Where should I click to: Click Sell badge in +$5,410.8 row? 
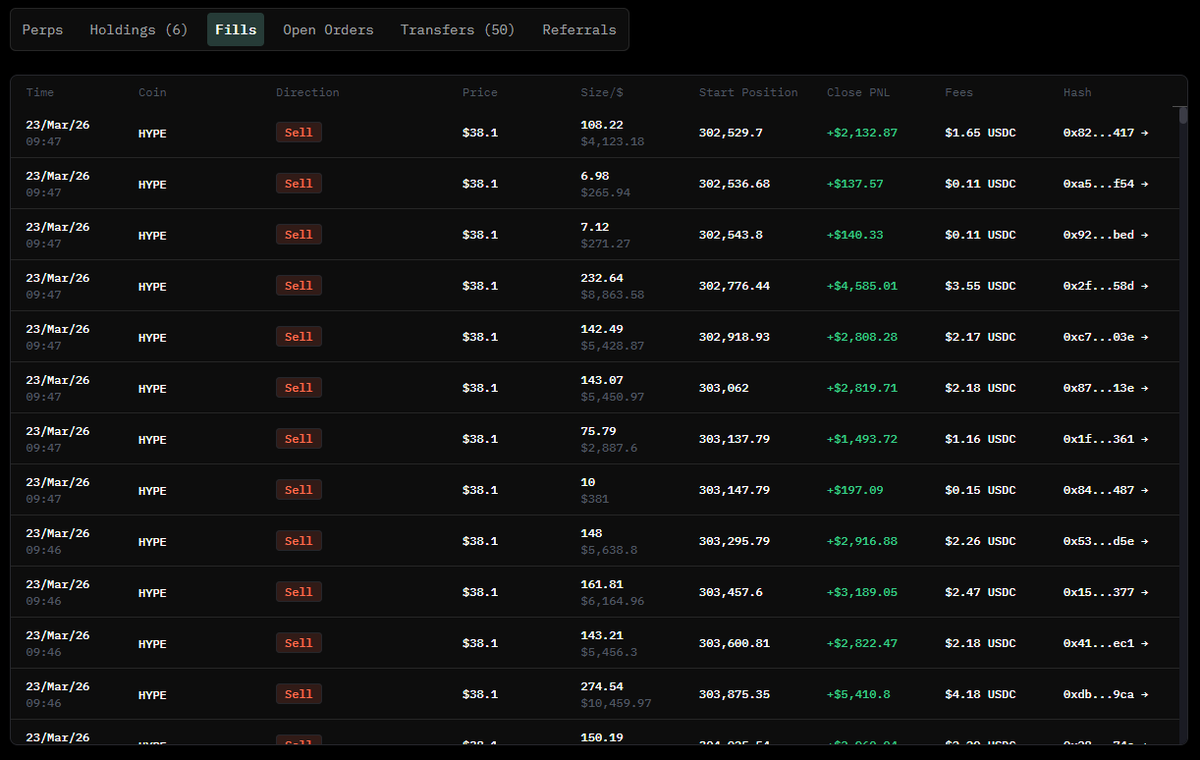299,693
